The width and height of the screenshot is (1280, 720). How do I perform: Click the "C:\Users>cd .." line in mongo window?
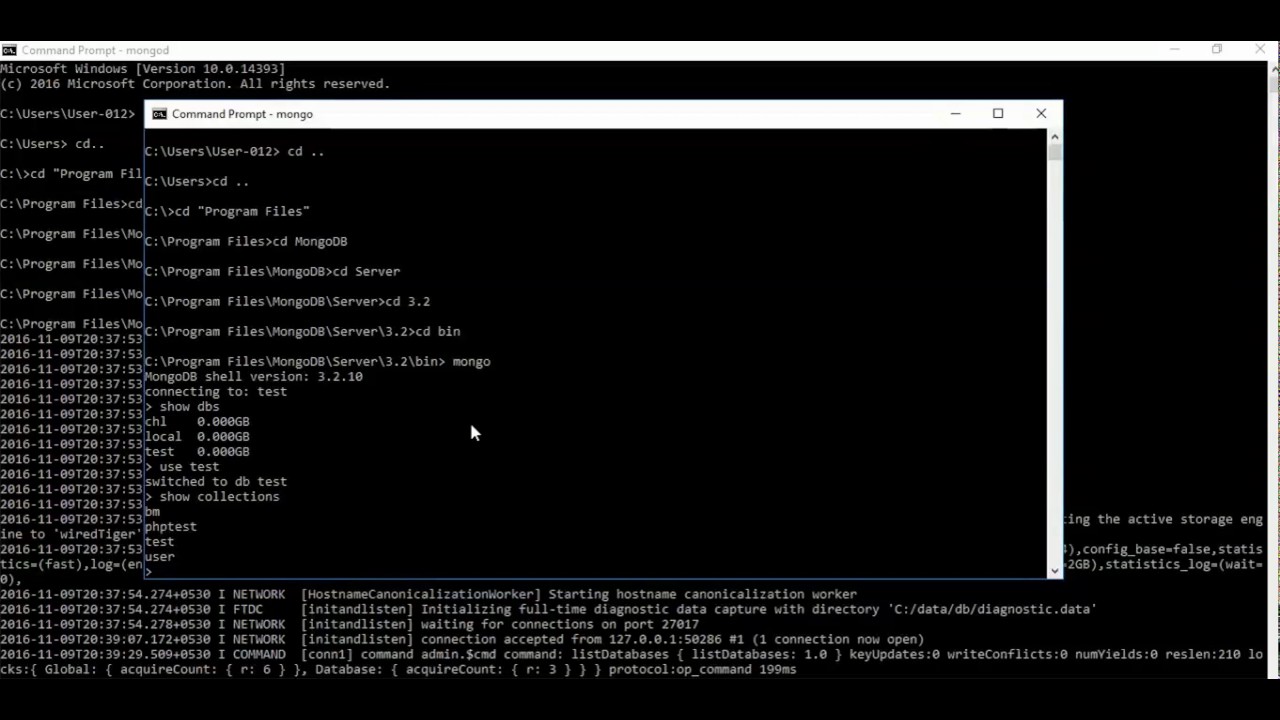coord(197,182)
